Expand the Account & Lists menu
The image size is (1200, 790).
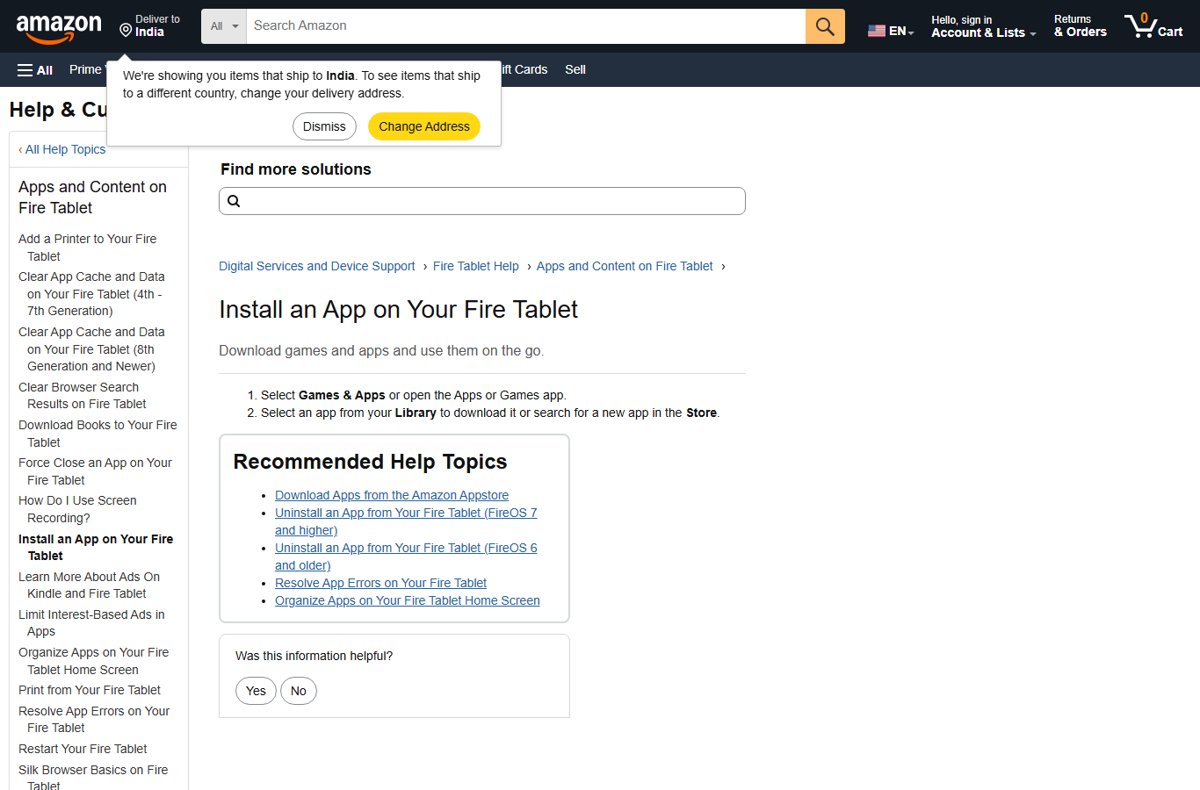(983, 26)
